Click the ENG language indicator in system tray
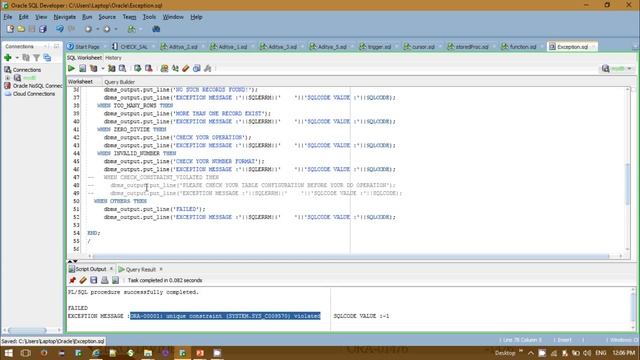Viewport: 640px width, 360px height. click(600, 353)
